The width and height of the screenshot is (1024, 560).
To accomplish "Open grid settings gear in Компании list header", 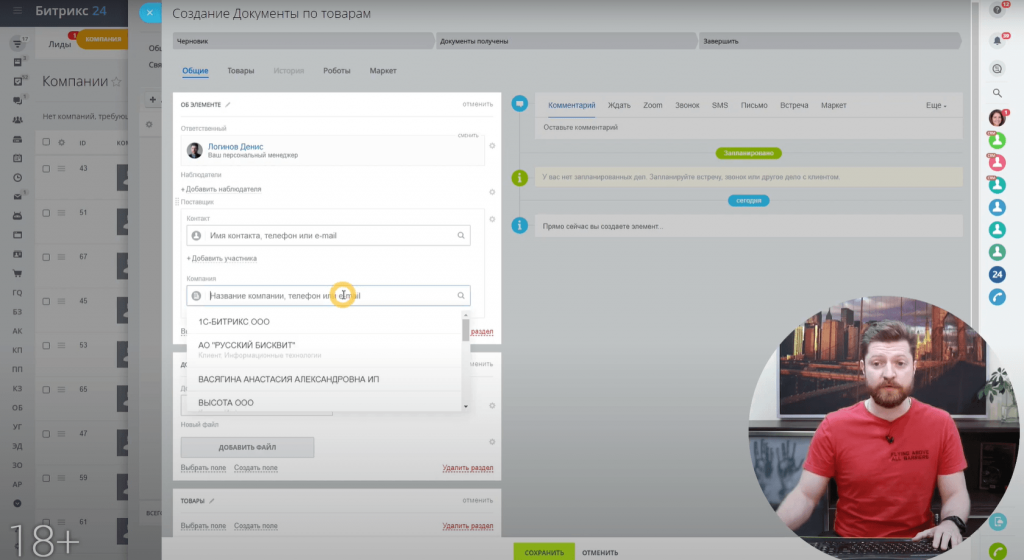I will (x=61, y=142).
